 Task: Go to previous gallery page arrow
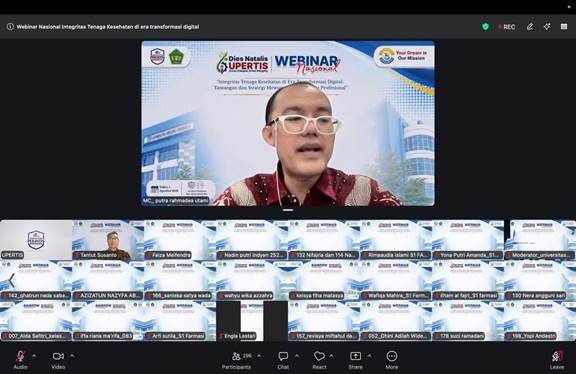tap(11, 280)
